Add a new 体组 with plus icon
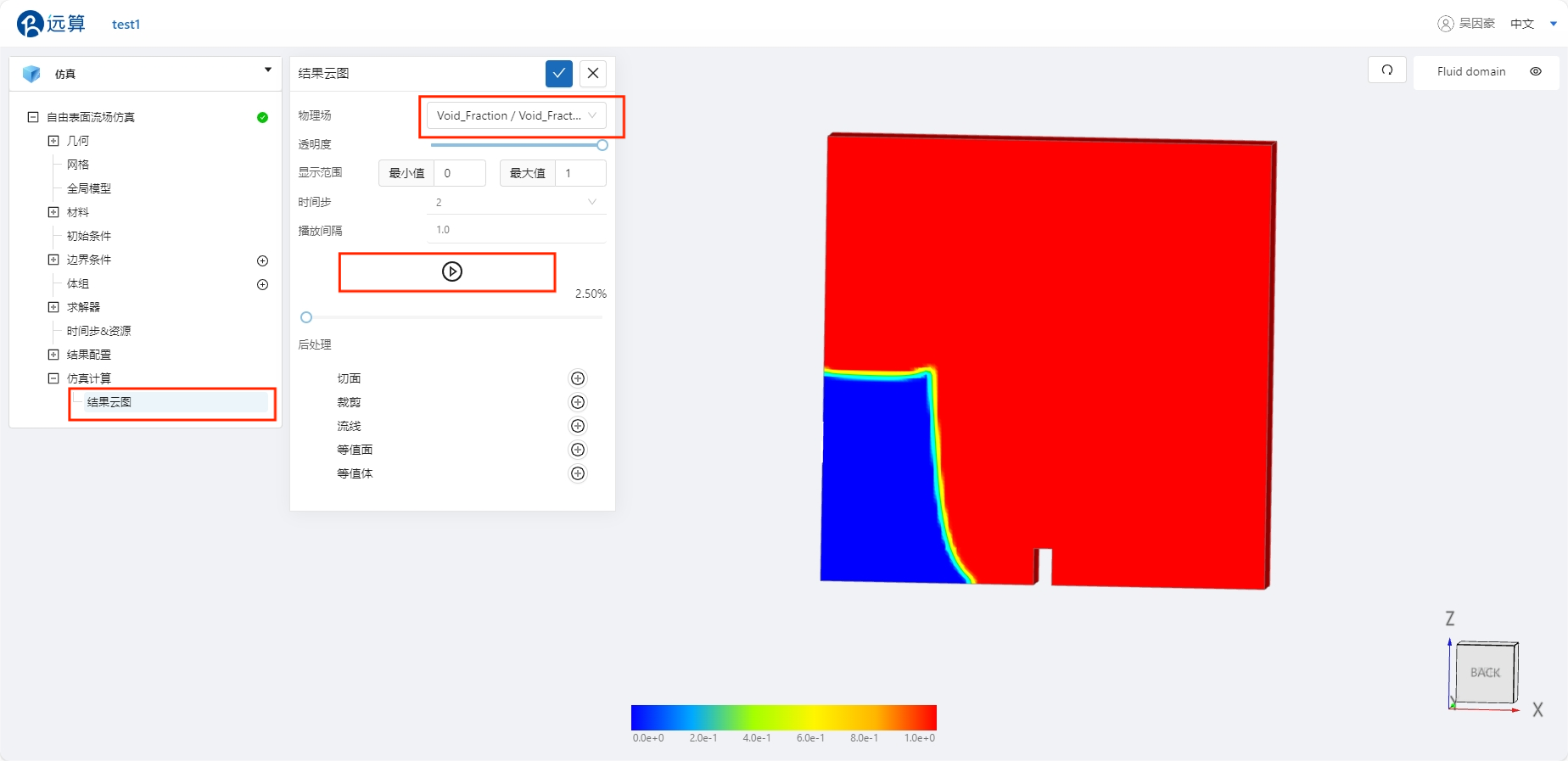This screenshot has height=761, width=1568. point(262,284)
